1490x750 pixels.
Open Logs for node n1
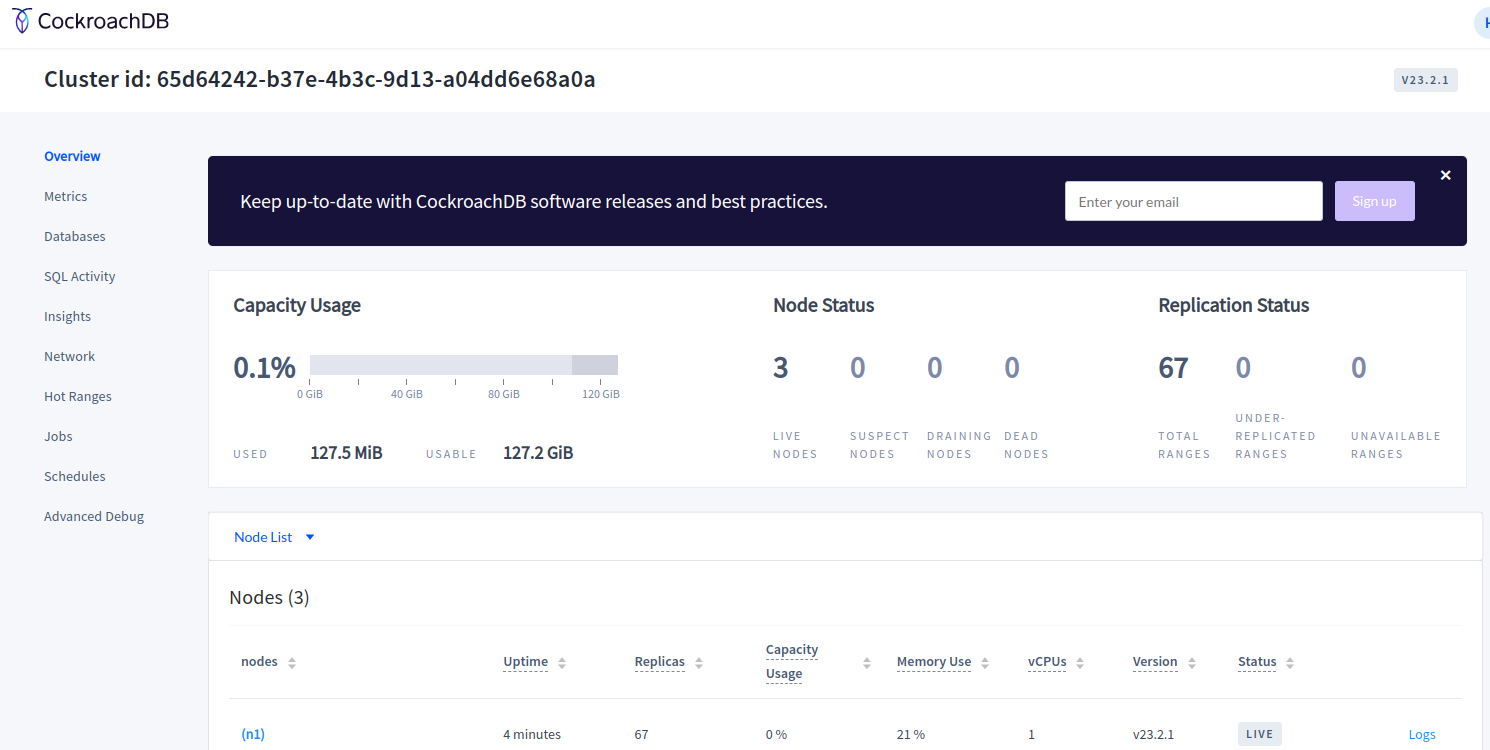pos(1422,734)
